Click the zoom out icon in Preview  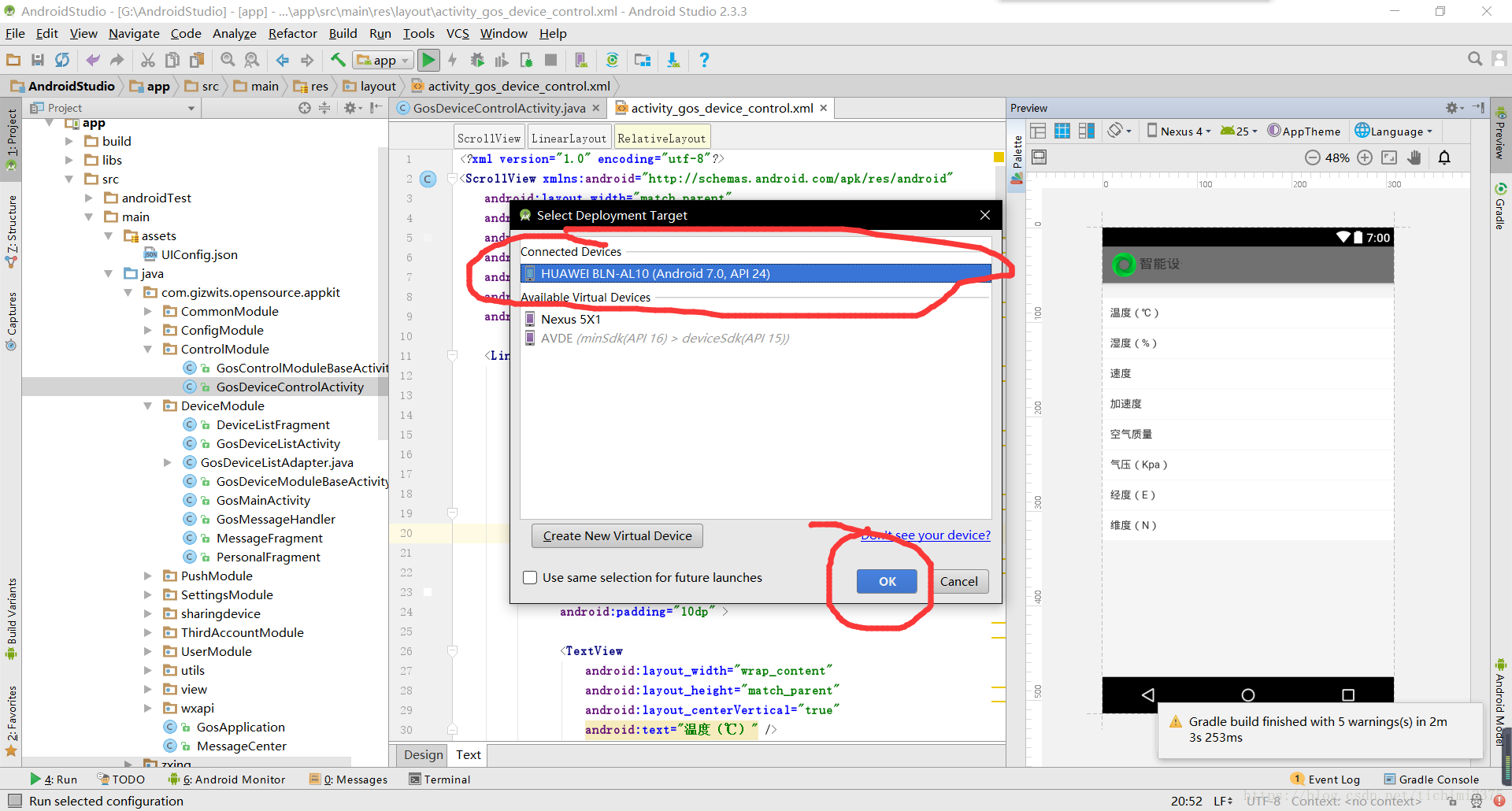[x=1312, y=157]
